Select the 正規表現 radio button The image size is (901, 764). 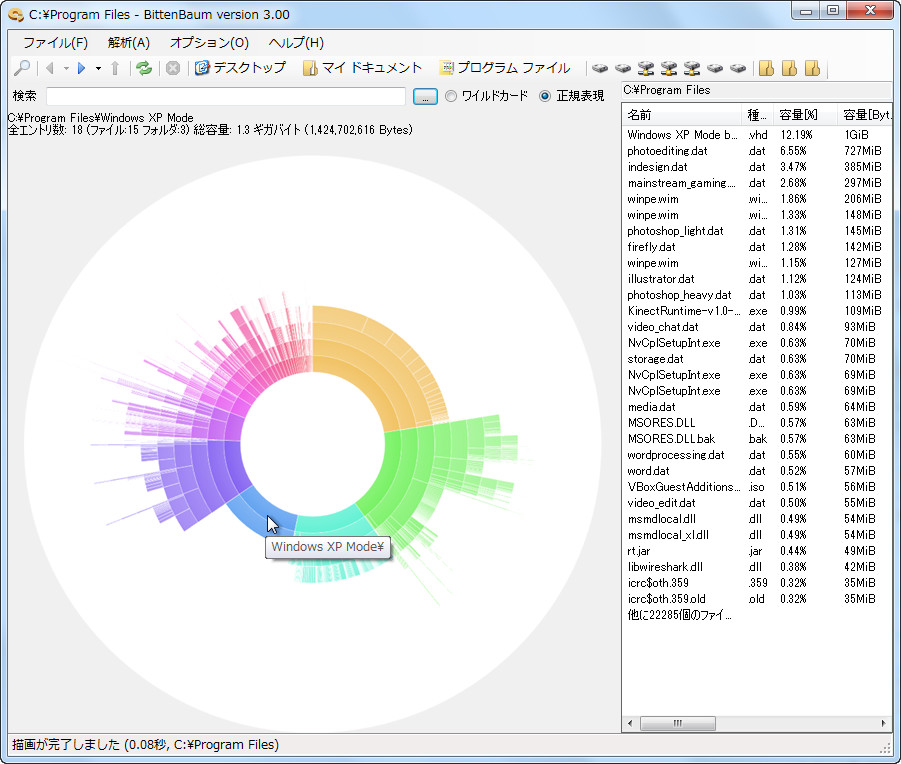545,96
